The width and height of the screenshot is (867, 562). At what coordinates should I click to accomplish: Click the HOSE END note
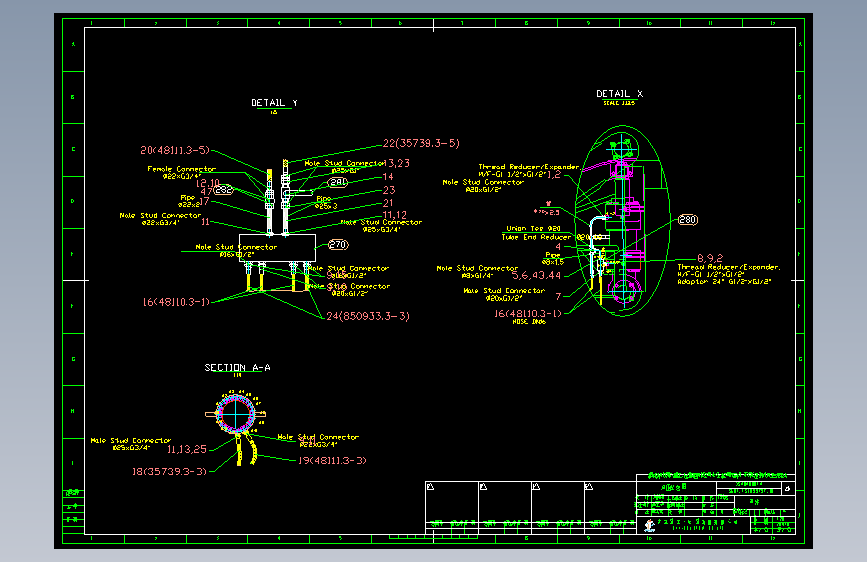coord(529,321)
